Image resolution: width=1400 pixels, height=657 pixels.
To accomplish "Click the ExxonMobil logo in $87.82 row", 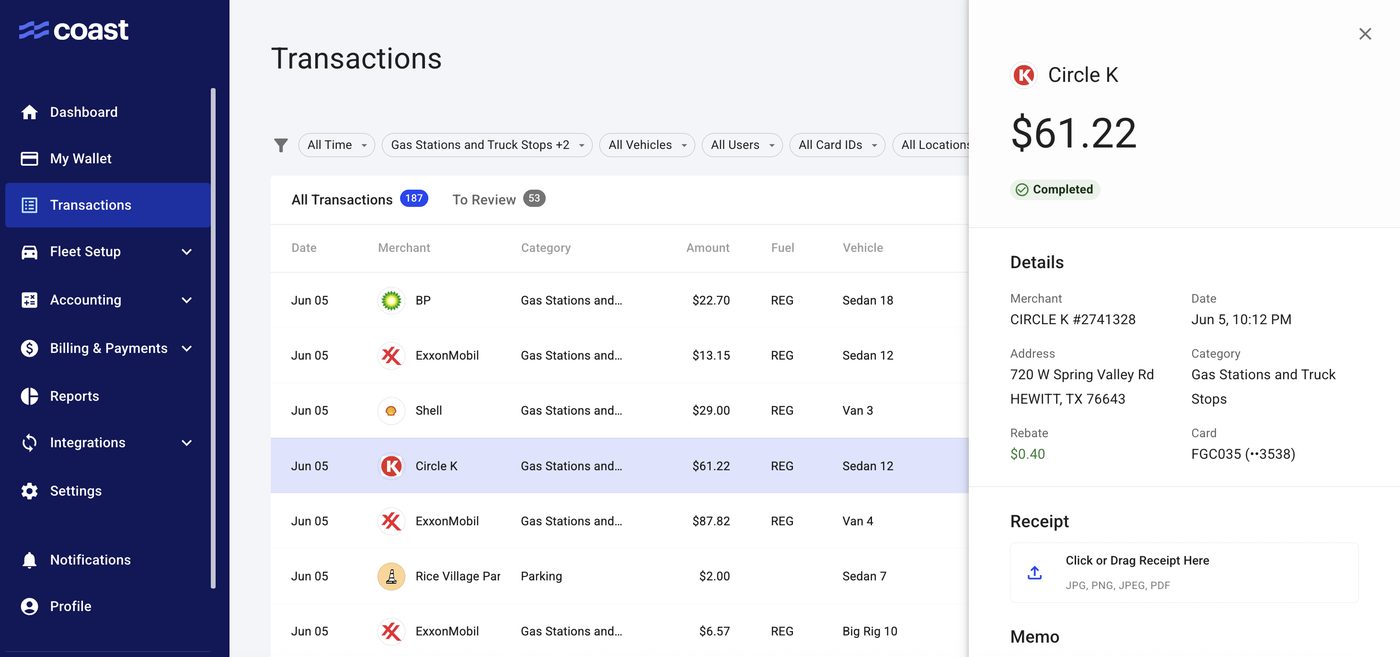I will click(x=392, y=521).
